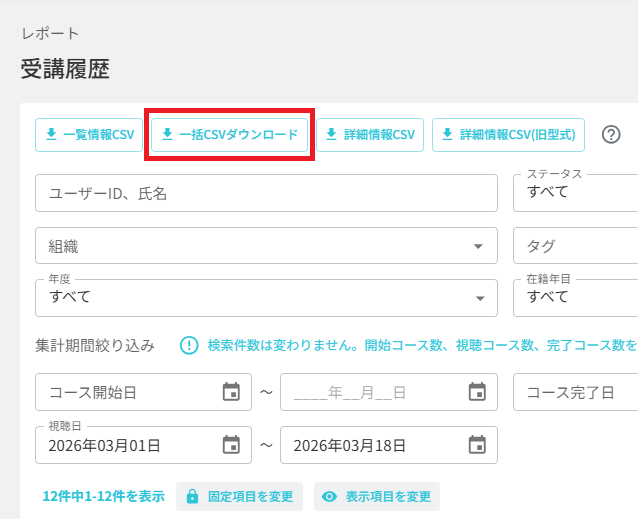Viewport: 638px width, 519px height.
Task: Click the info icon beside 集計期間絞り込み
Action: [x=189, y=346]
